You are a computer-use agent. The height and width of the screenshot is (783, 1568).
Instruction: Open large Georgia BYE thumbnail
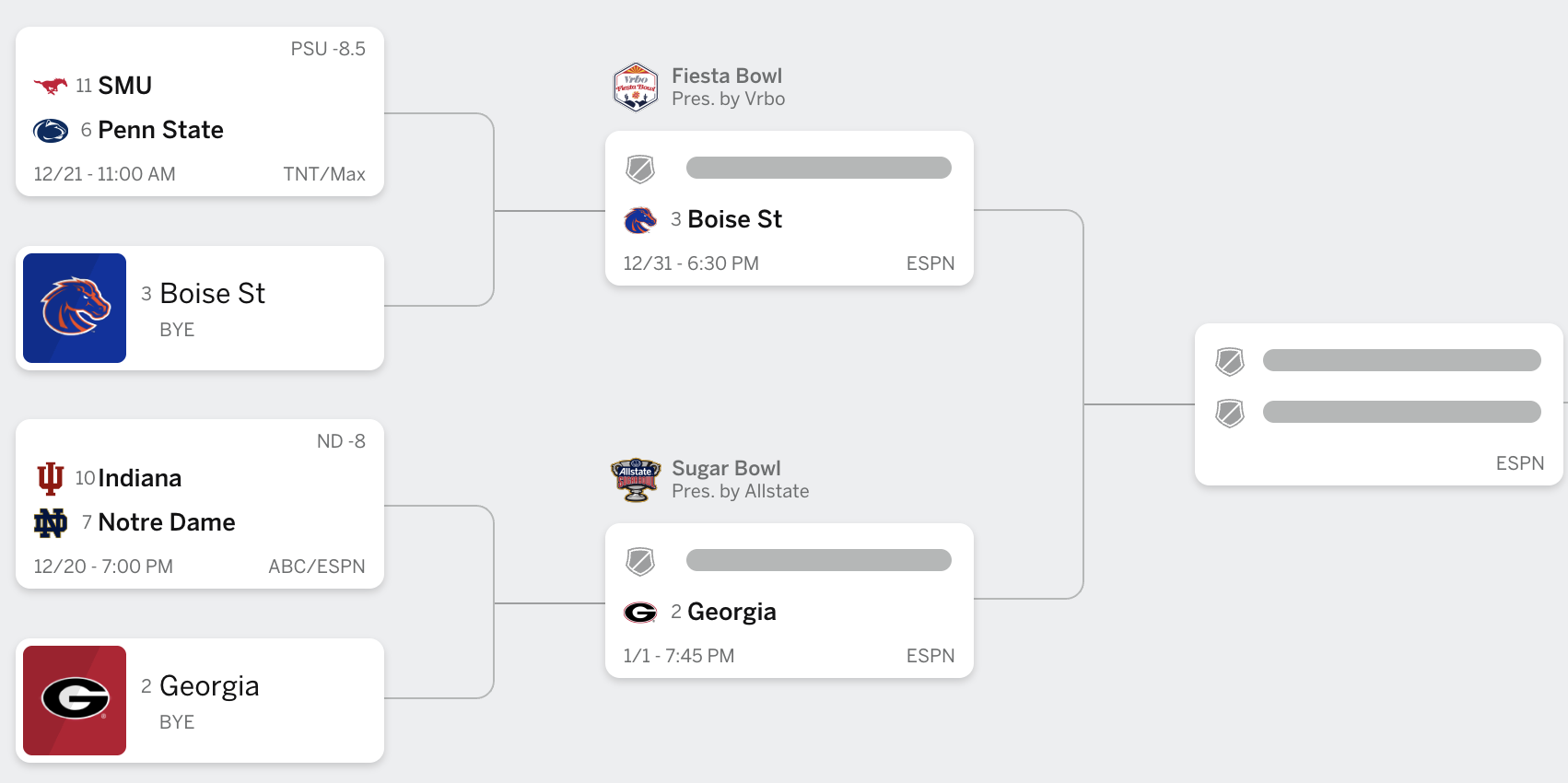tap(75, 700)
